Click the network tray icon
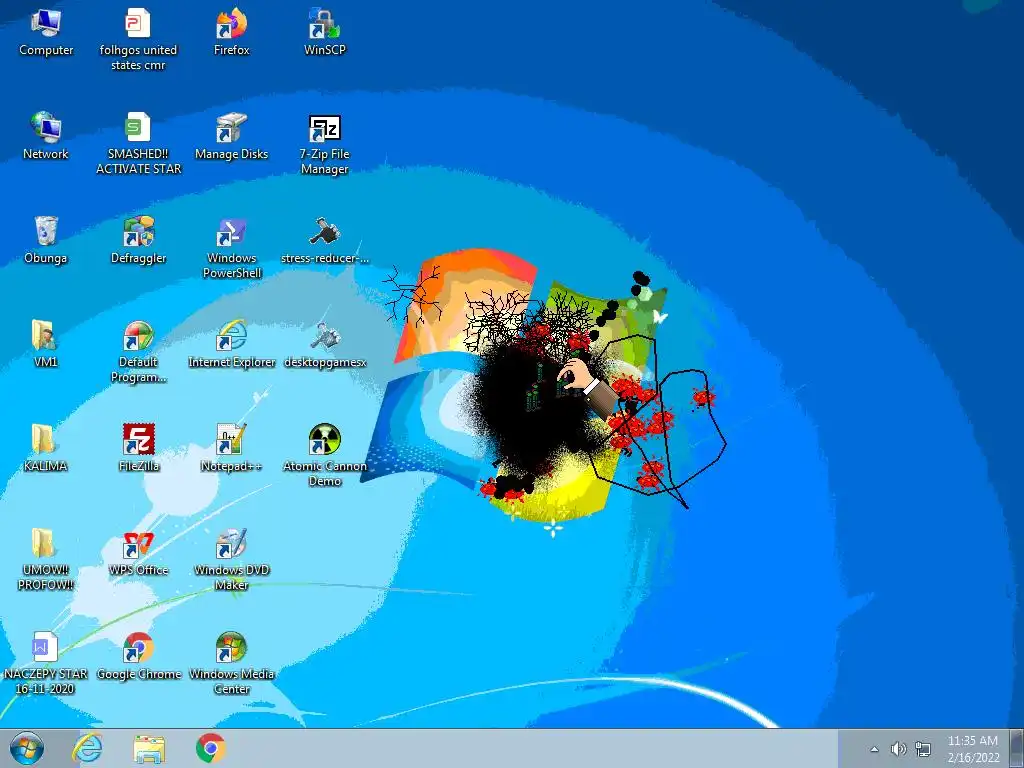 [x=923, y=749]
